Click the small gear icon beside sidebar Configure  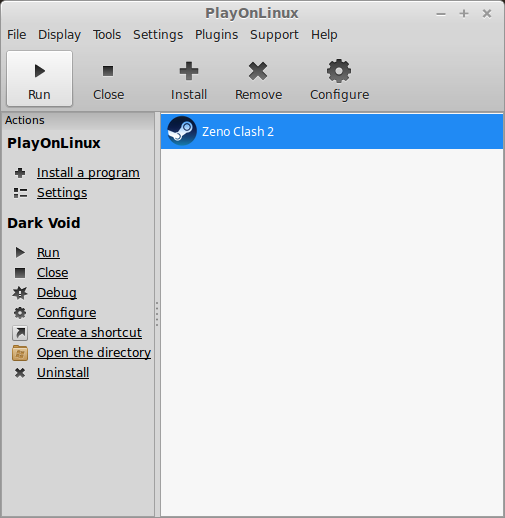pos(20,313)
